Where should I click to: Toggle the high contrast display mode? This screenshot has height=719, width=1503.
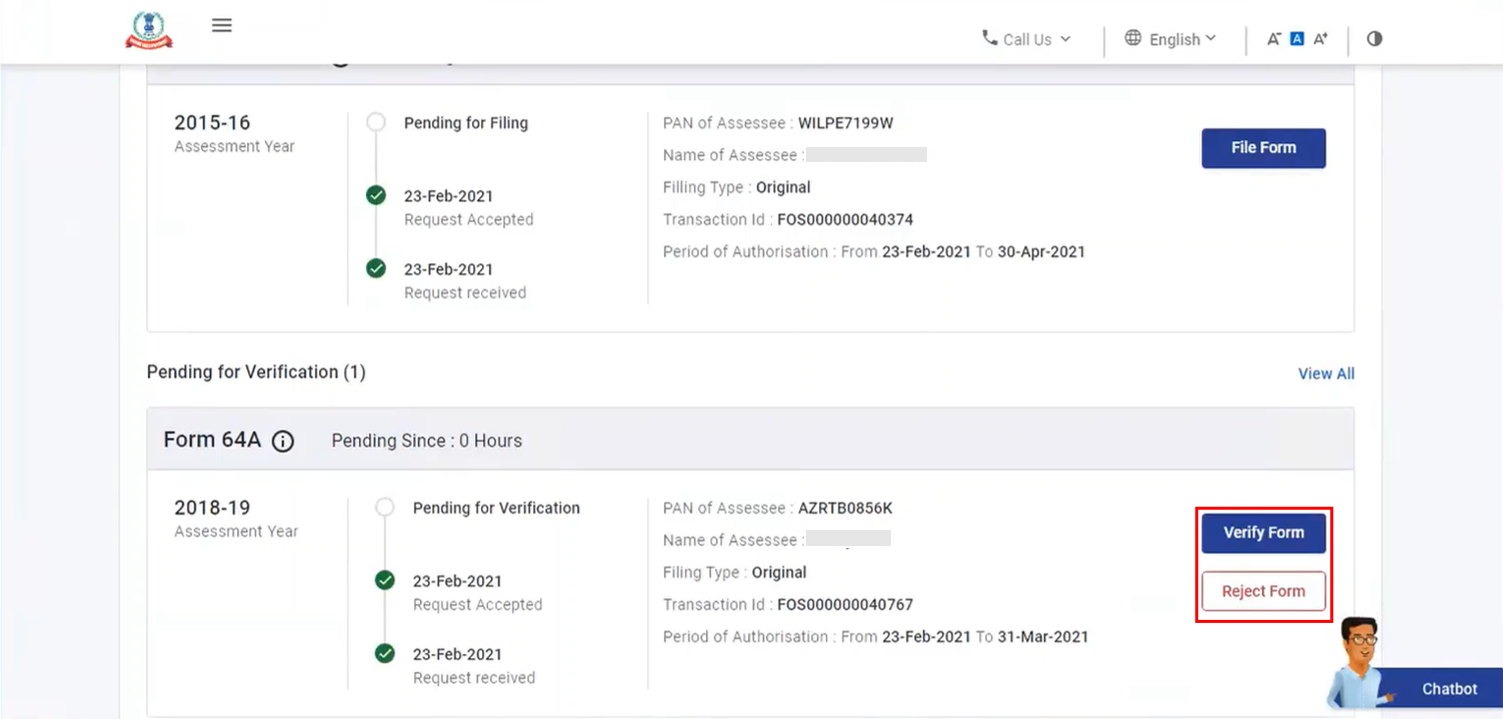[1374, 38]
